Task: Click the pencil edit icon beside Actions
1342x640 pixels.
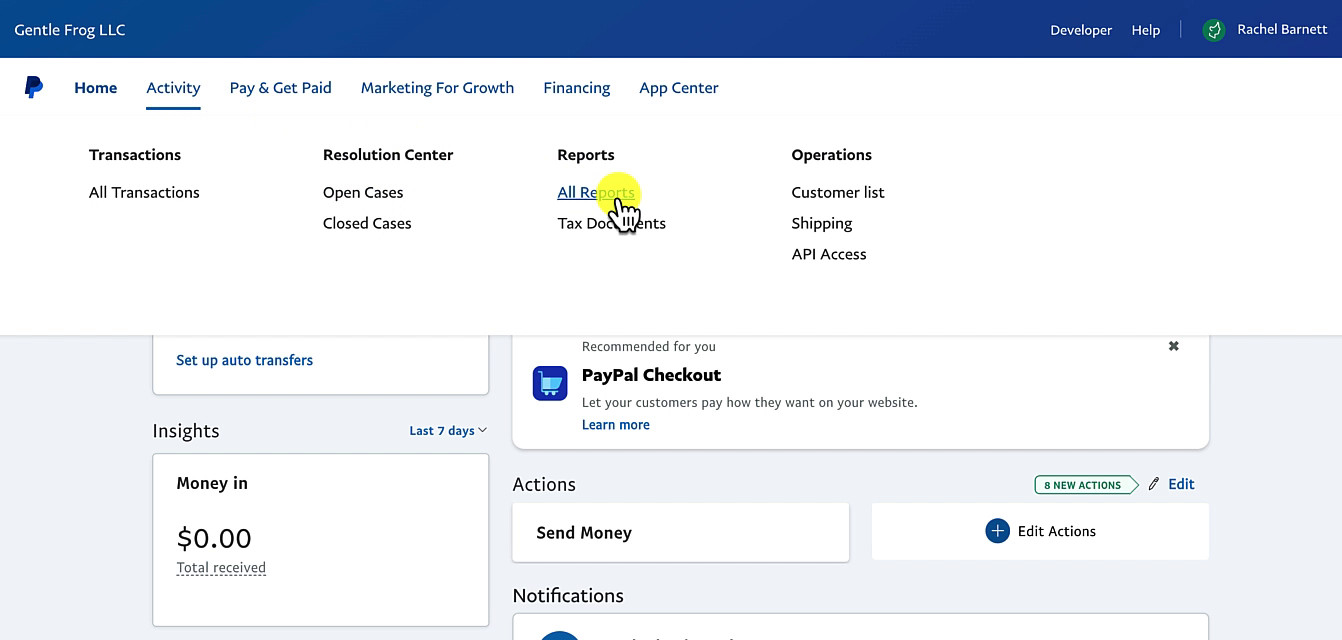Action: [1154, 484]
